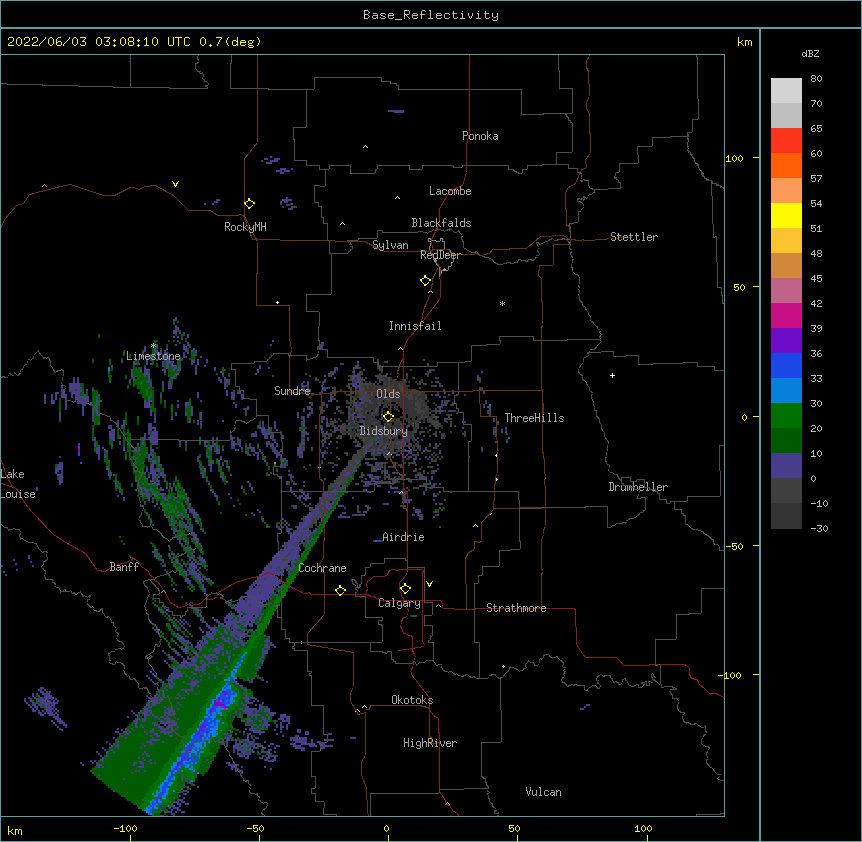Select the Calgary city label

pyautogui.click(x=399, y=603)
